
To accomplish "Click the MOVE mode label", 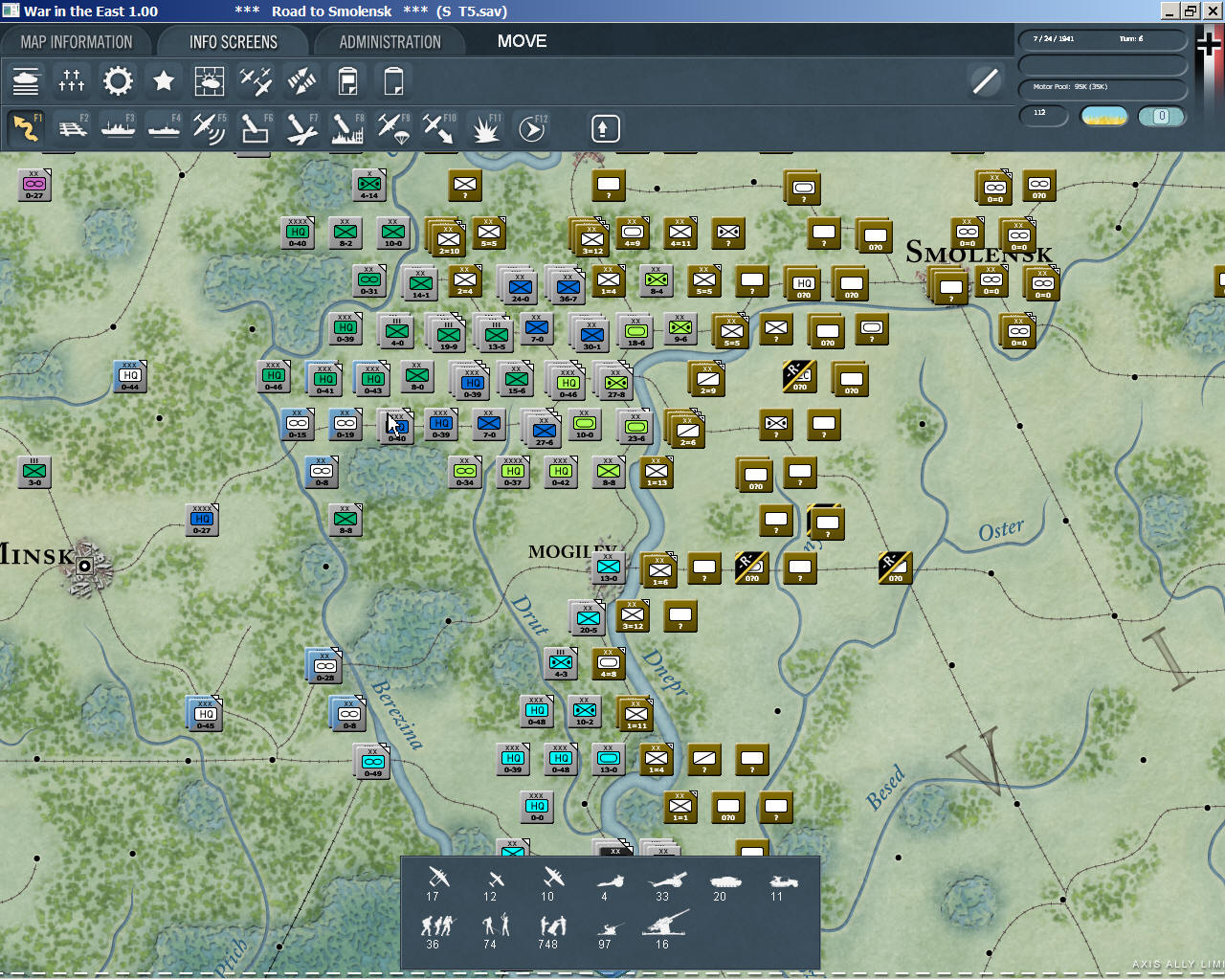I will (523, 41).
